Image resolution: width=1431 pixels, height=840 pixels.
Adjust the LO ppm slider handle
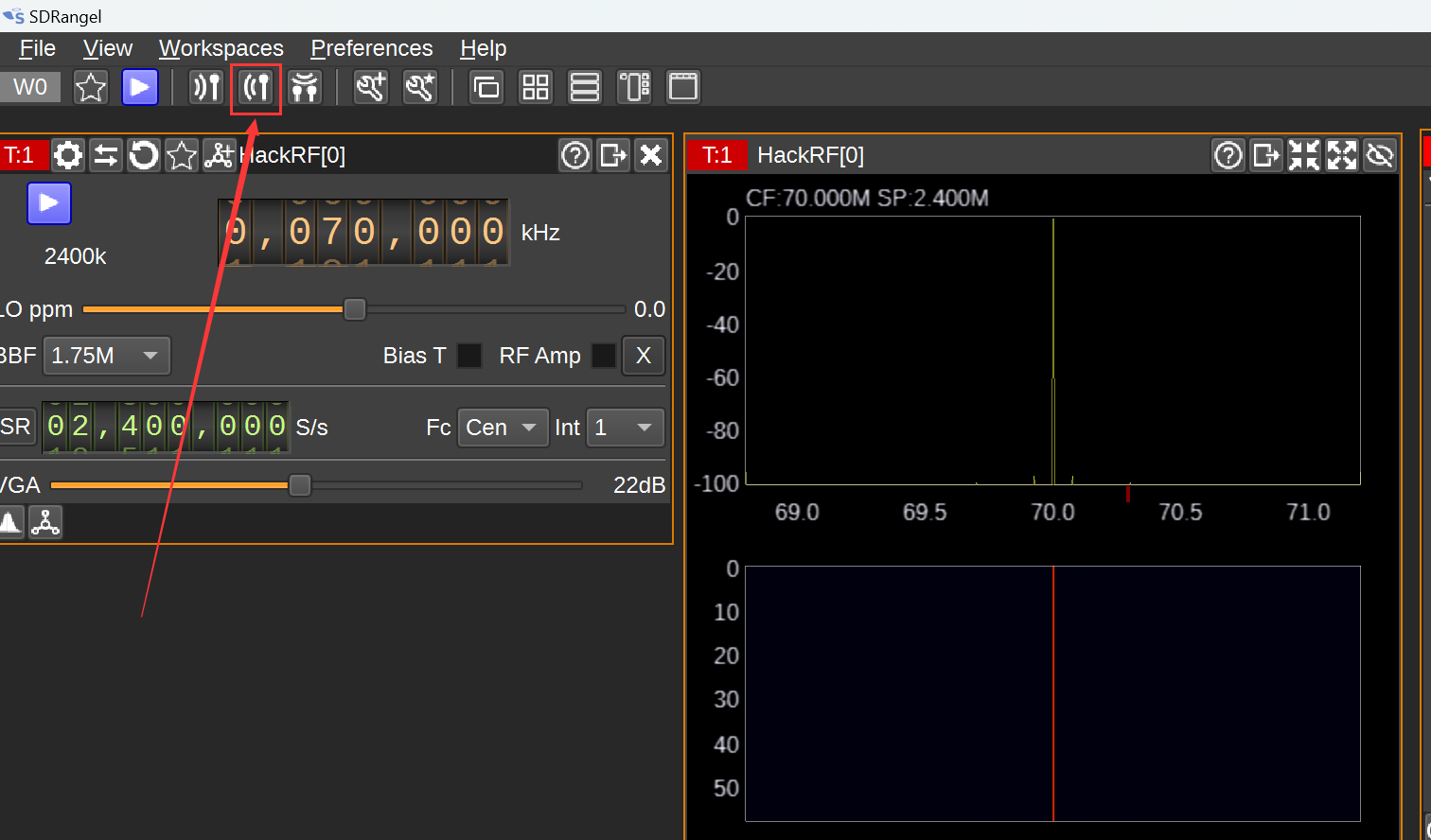[x=355, y=309]
